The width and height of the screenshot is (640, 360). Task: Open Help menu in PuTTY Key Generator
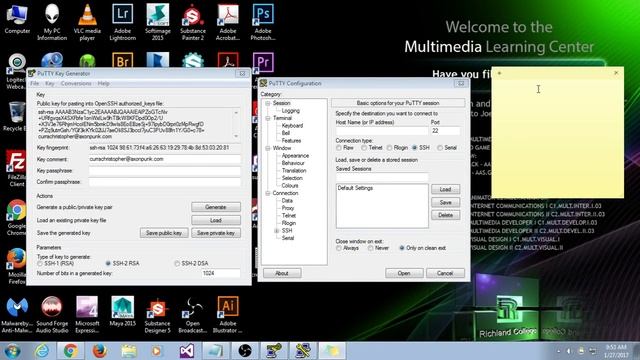click(103, 83)
